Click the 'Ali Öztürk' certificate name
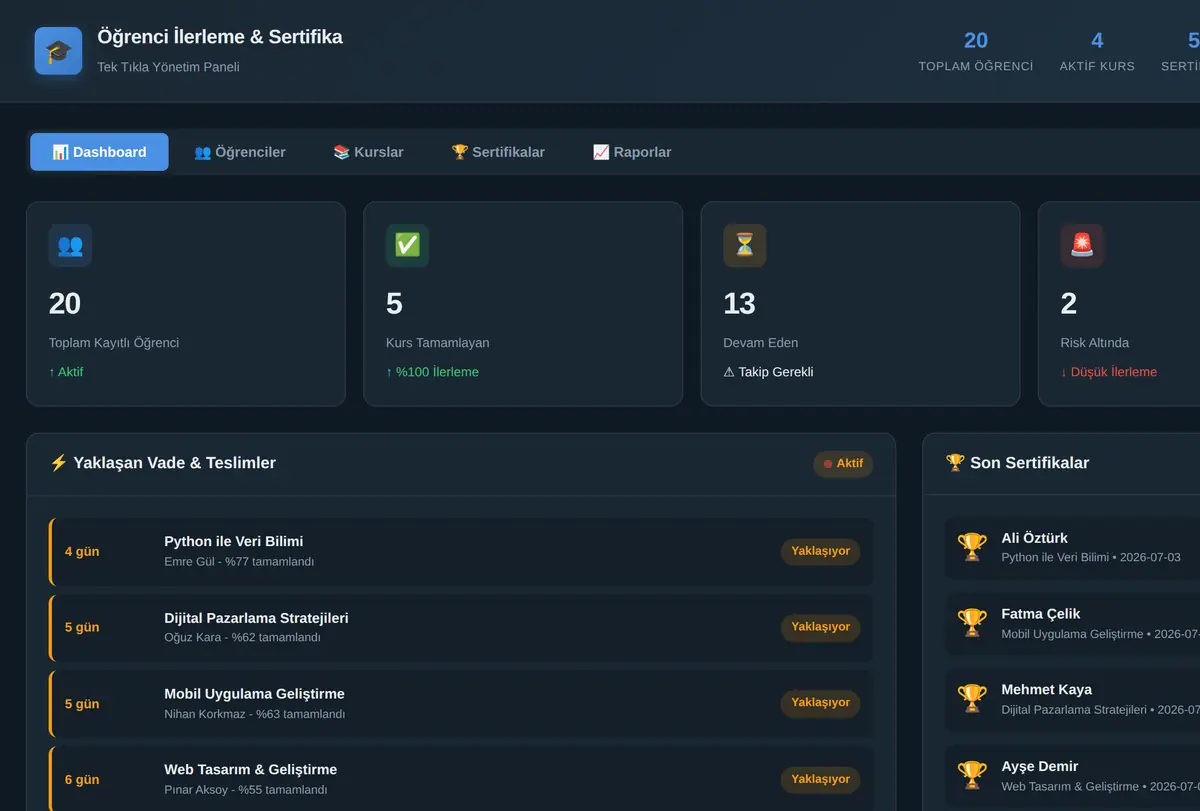The height and width of the screenshot is (811, 1200). click(1035, 538)
